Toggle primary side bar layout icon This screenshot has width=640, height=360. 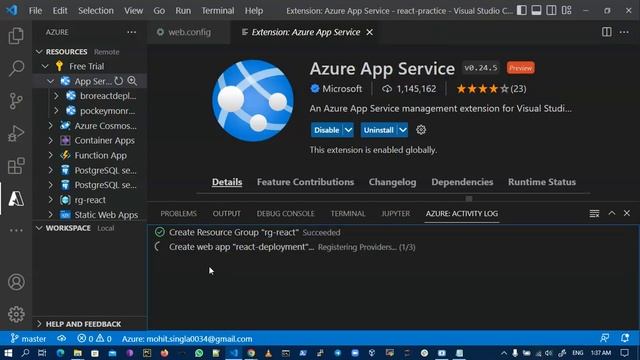click(x=522, y=10)
